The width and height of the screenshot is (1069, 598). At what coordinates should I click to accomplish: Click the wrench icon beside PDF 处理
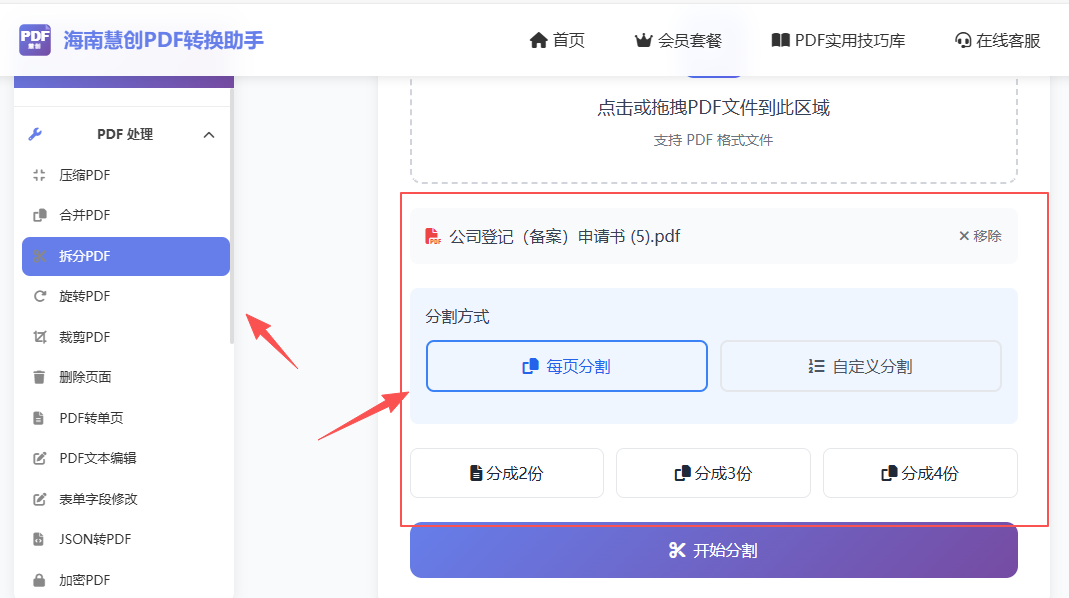(35, 134)
